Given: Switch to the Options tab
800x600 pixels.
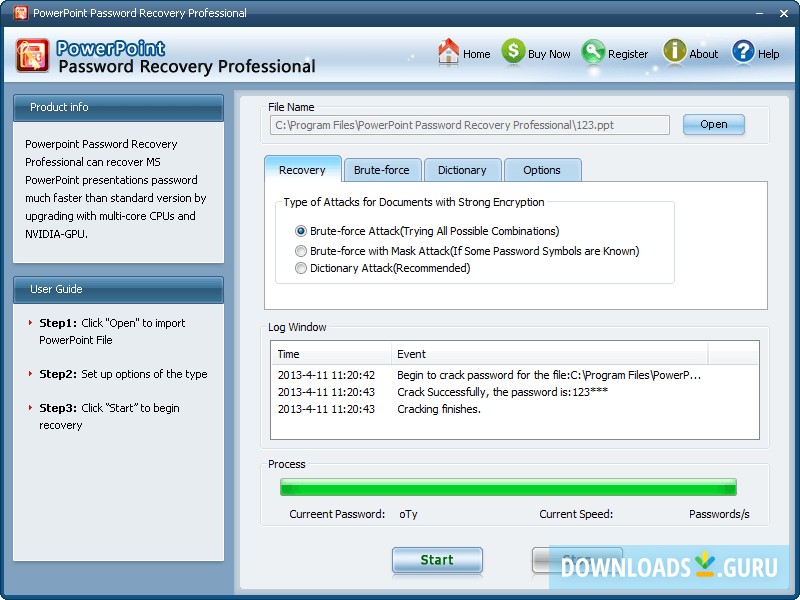Looking at the screenshot, I should click(543, 170).
